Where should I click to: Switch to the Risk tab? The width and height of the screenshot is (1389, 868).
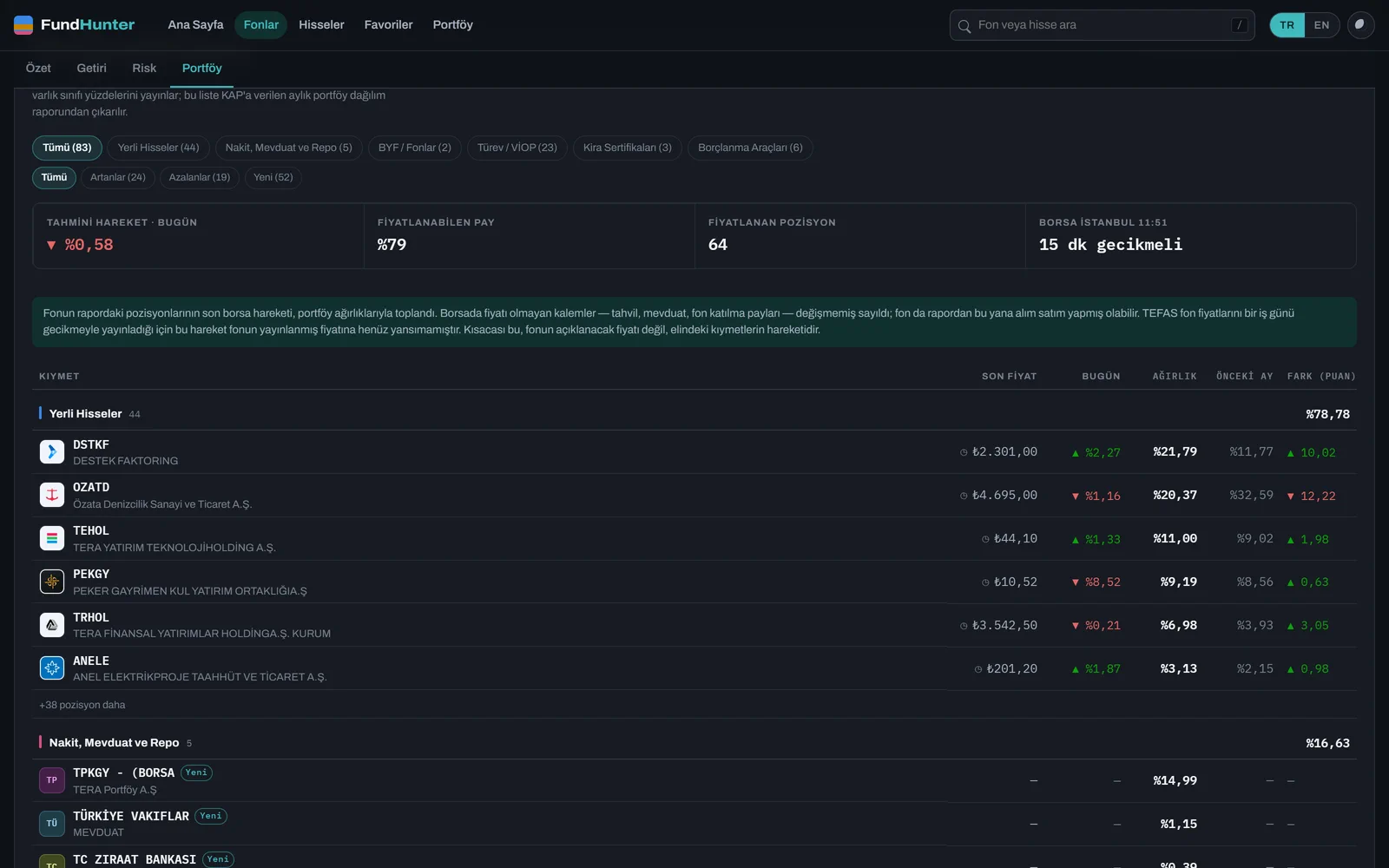pos(144,68)
